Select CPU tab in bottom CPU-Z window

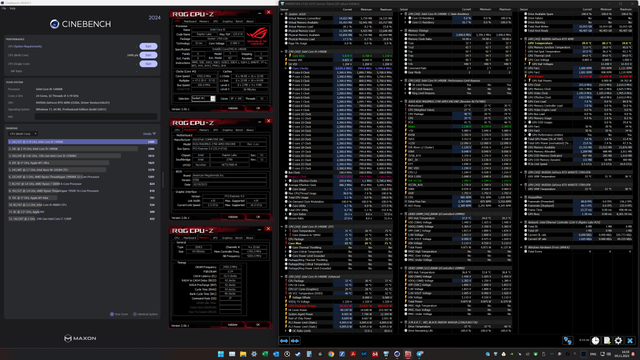[x=177, y=238]
